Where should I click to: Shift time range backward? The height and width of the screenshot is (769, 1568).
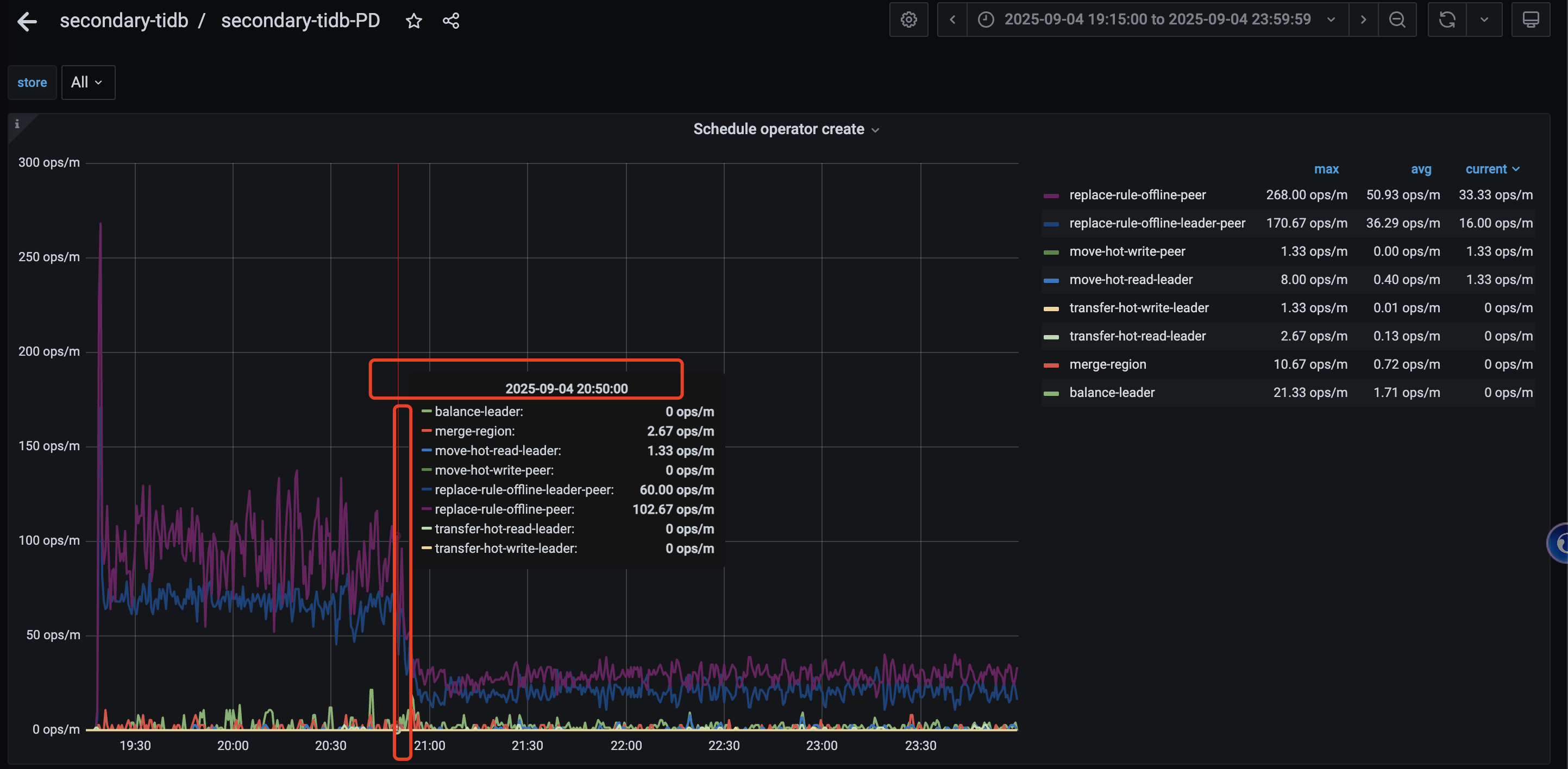click(952, 20)
